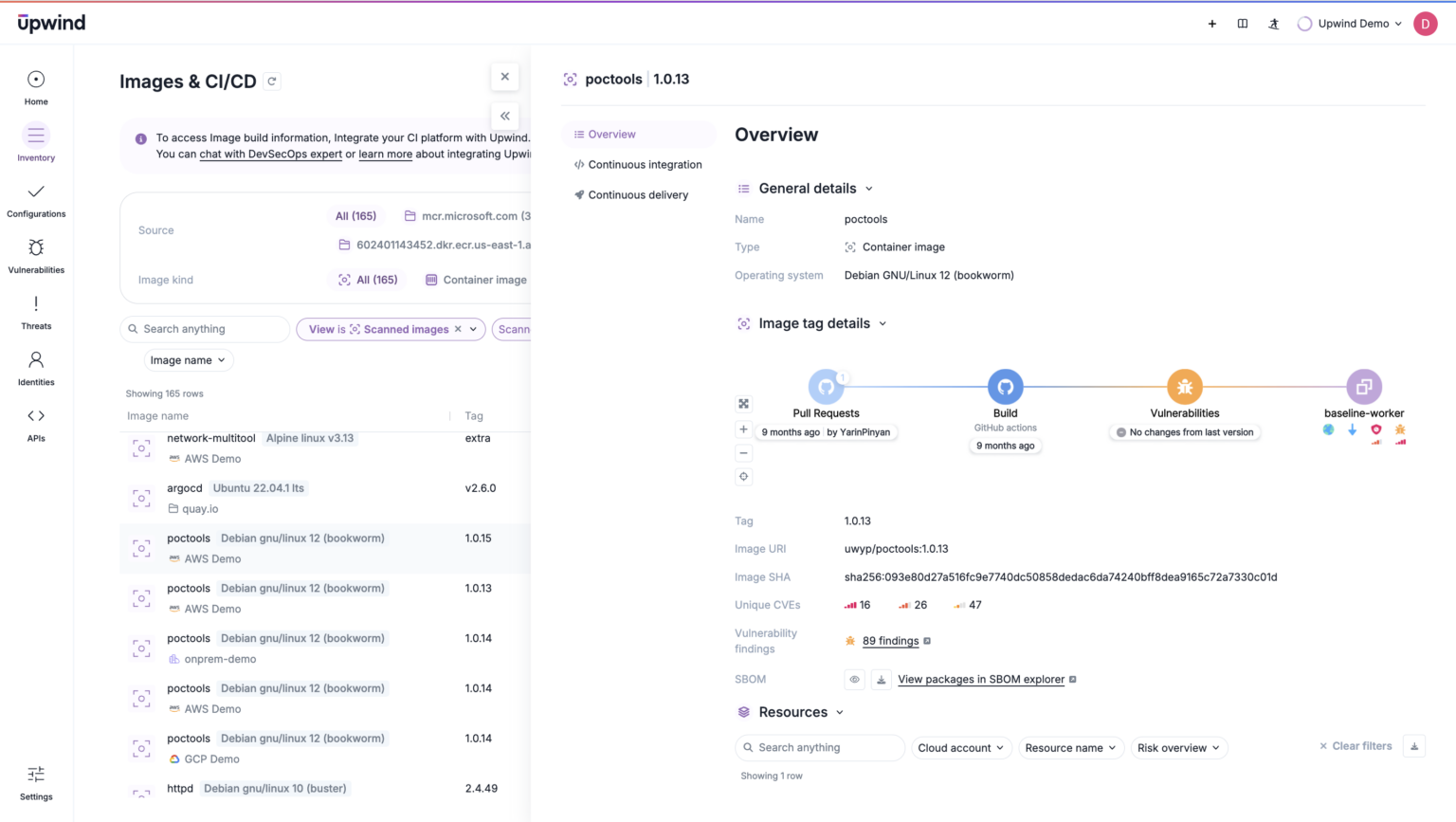Toggle the Configurations sidebar section

coord(36,200)
